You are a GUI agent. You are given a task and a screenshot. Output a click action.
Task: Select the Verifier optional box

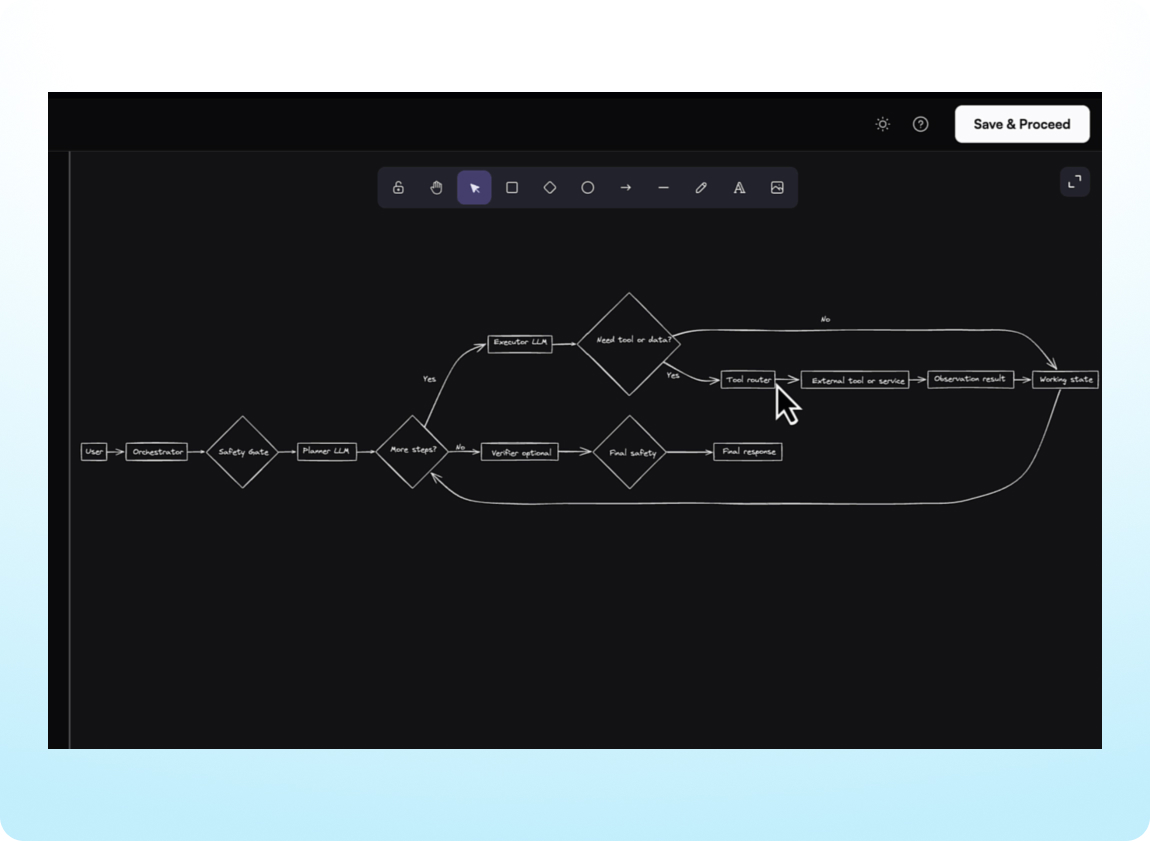(x=520, y=452)
